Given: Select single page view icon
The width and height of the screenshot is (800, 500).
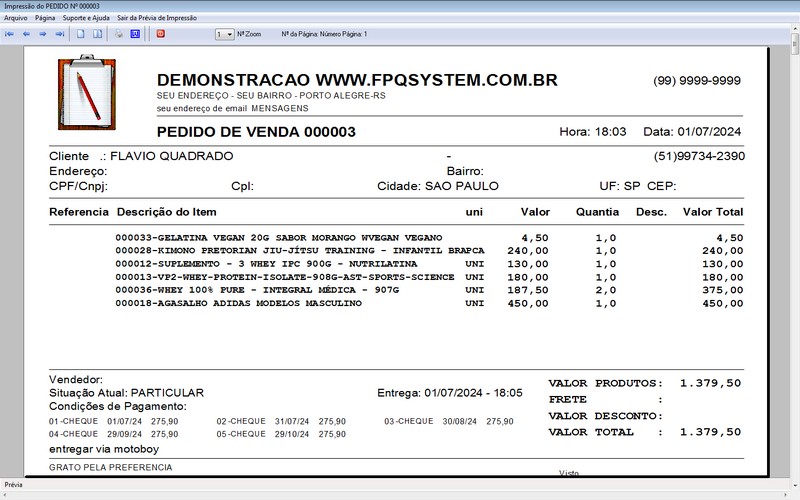Looking at the screenshot, I should (x=81, y=34).
